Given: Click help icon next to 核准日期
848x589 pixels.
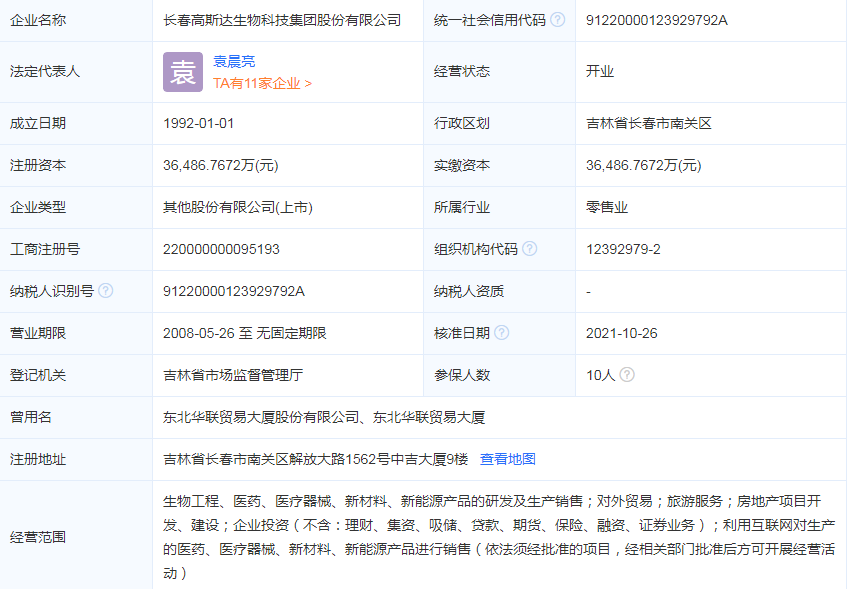Looking at the screenshot, I should (502, 333).
